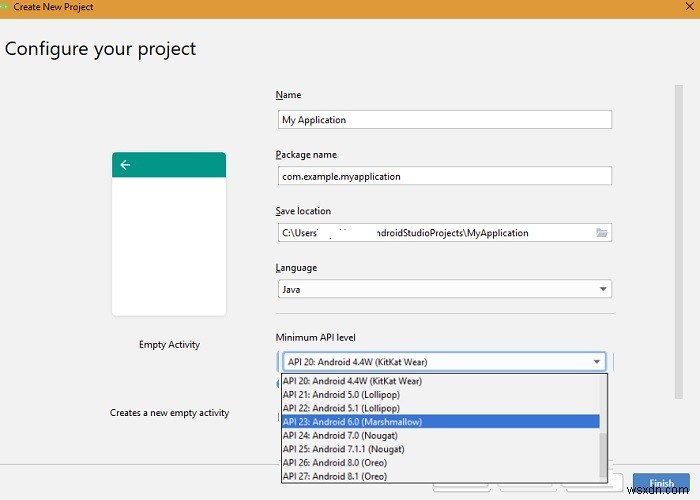Click the Finish button
The height and width of the screenshot is (500, 700).
point(661,483)
